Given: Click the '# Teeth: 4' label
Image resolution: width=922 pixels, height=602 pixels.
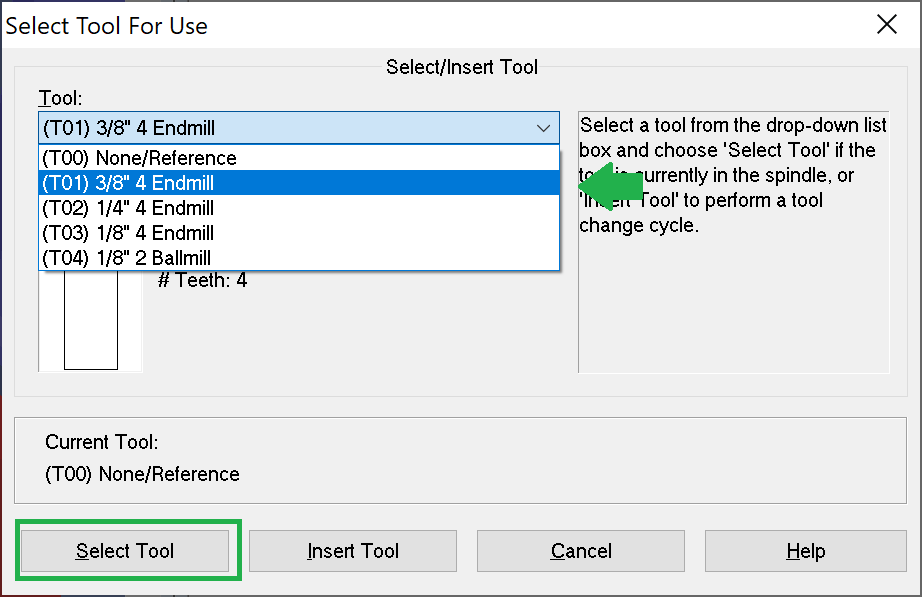Looking at the screenshot, I should (x=202, y=281).
